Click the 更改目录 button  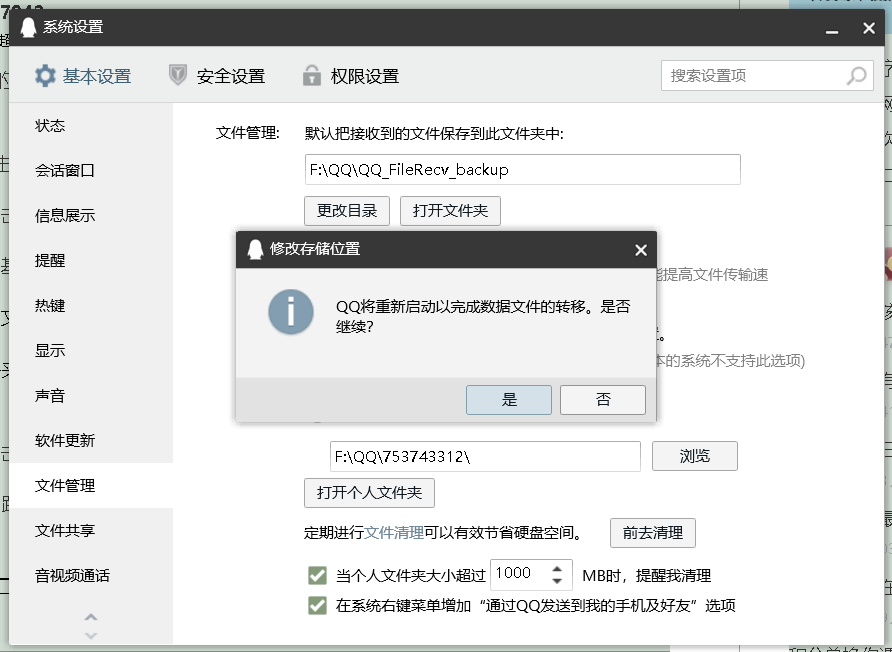click(347, 211)
